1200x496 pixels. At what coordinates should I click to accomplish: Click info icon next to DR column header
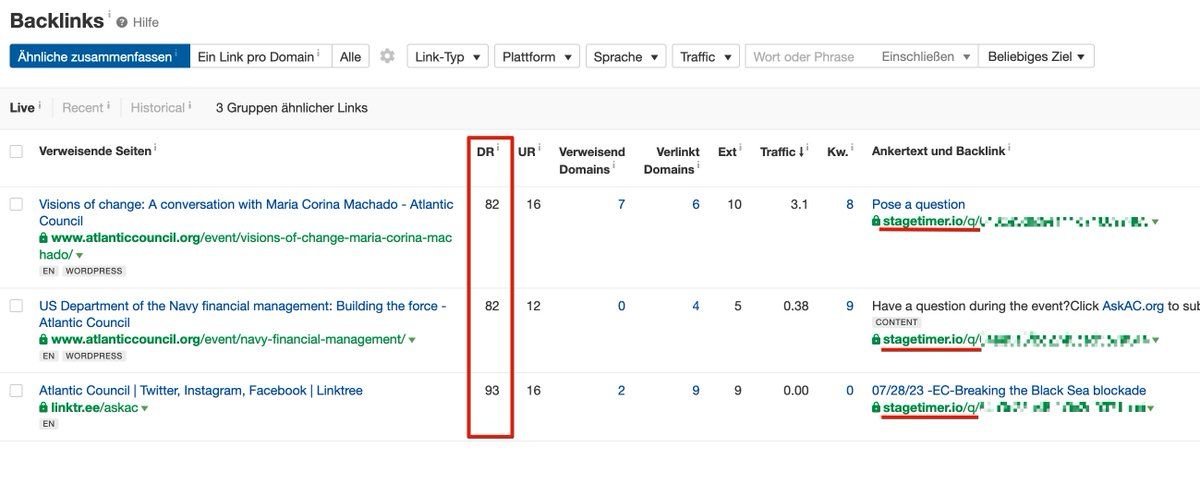tap(498, 148)
